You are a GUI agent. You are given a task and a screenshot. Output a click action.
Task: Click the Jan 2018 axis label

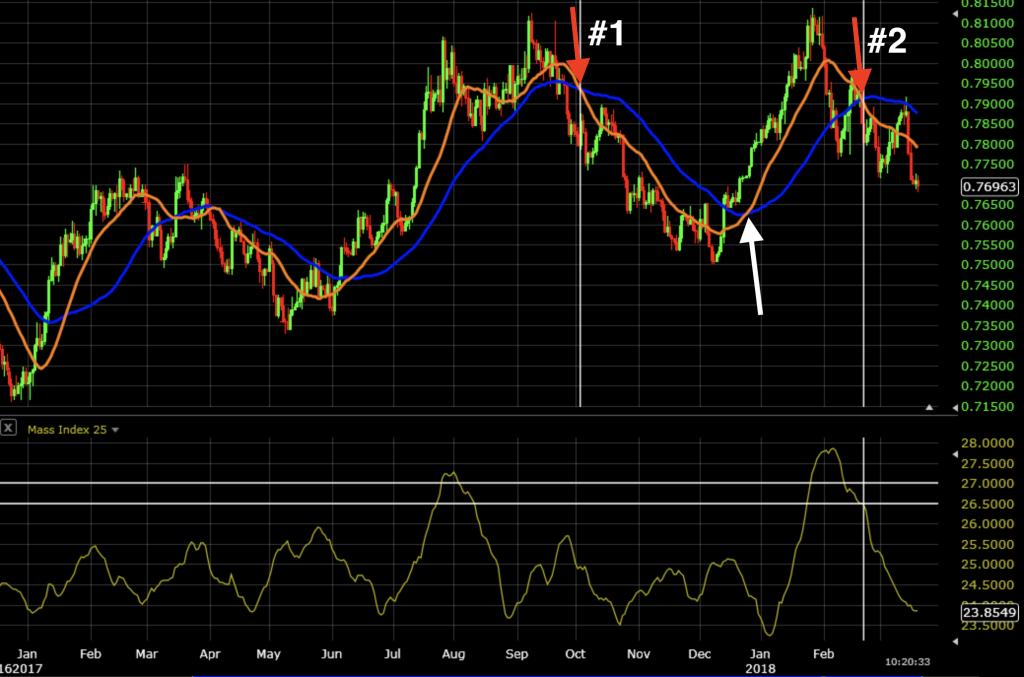point(759,660)
